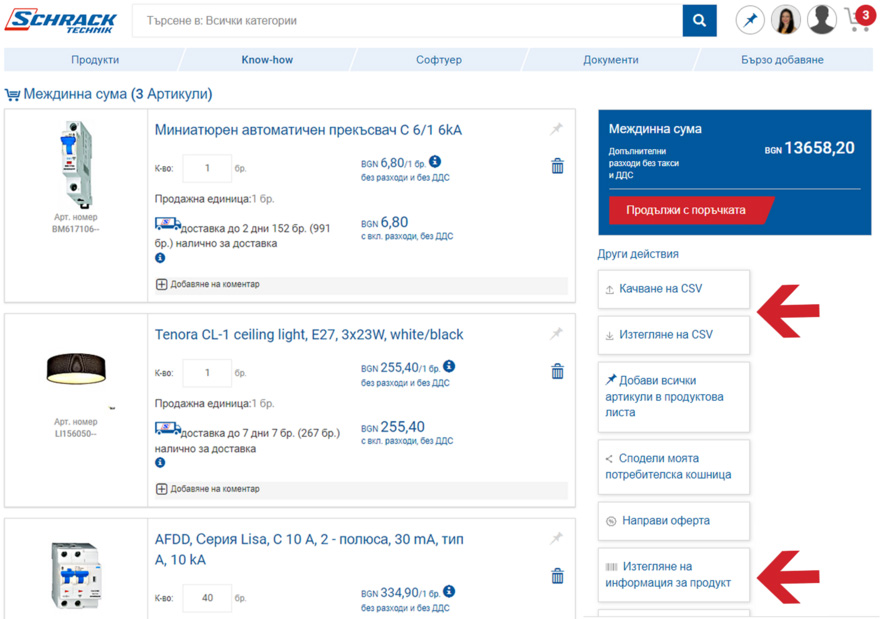
Task: Open the female contact person avatar
Action: (786, 20)
